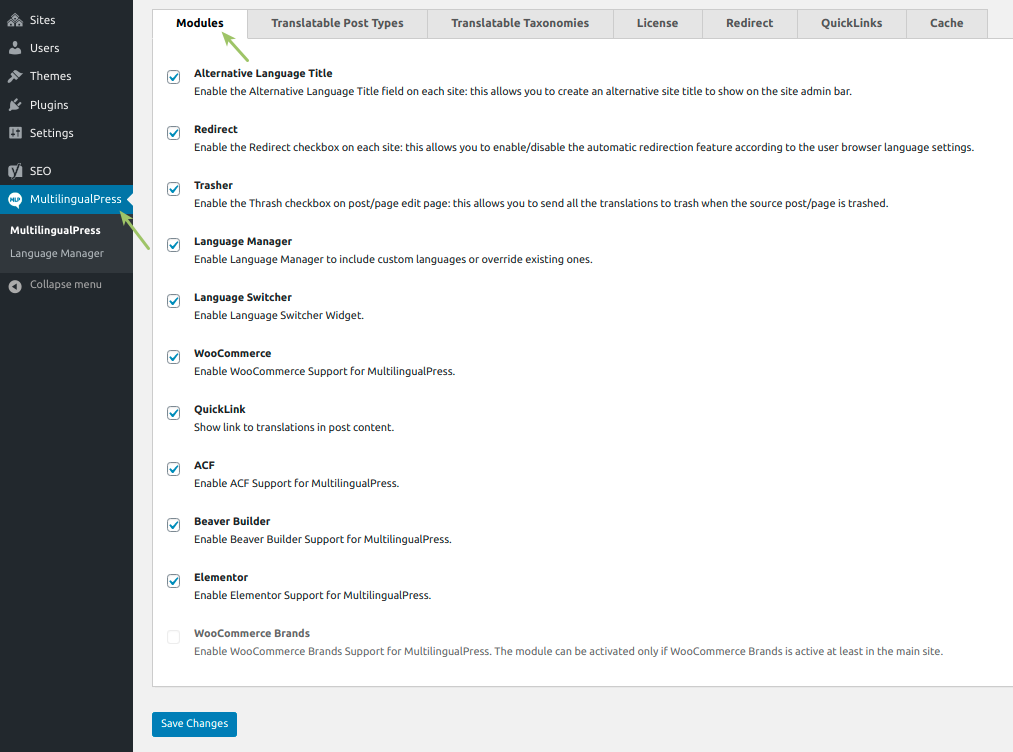Screen dimensions: 1013x752
Task: Click the Plugins plug icon
Action: (x=15, y=105)
